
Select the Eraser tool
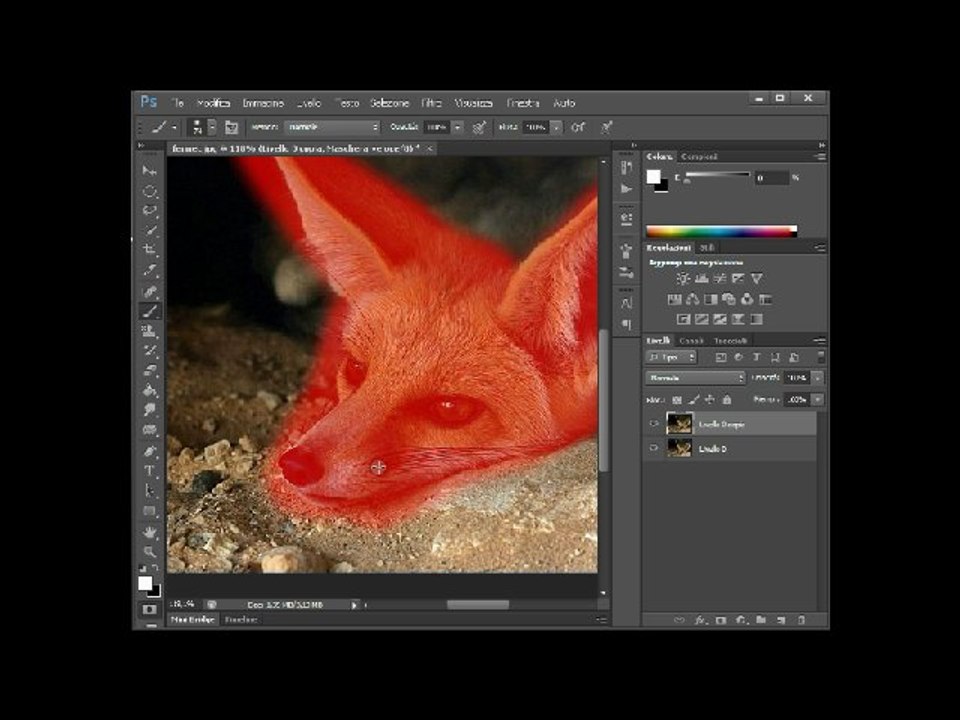pos(149,370)
